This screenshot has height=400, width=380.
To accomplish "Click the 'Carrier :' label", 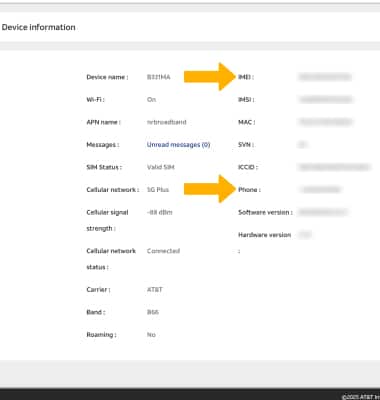I will point(98,290).
